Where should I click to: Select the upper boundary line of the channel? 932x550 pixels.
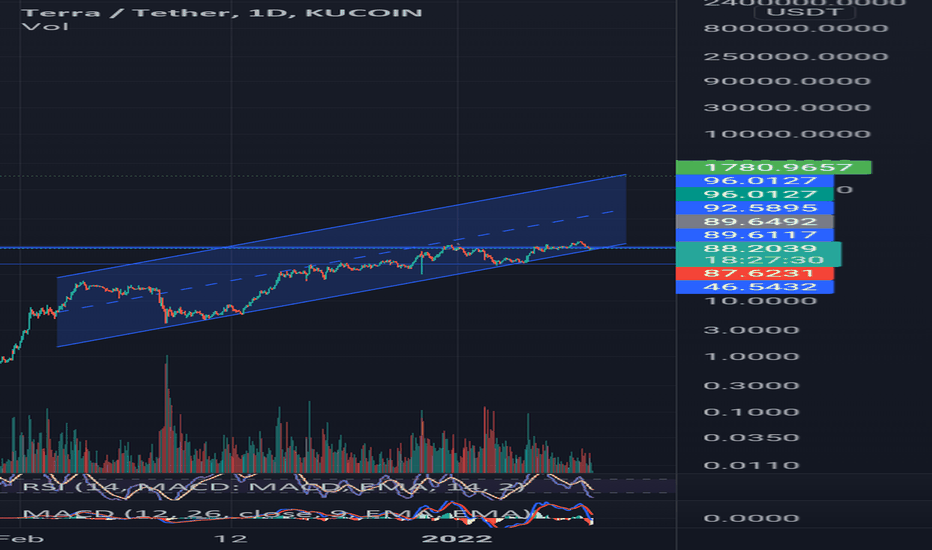tap(342, 226)
